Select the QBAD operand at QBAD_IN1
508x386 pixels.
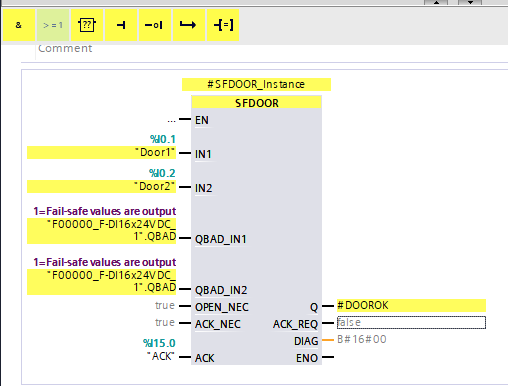tap(101, 231)
